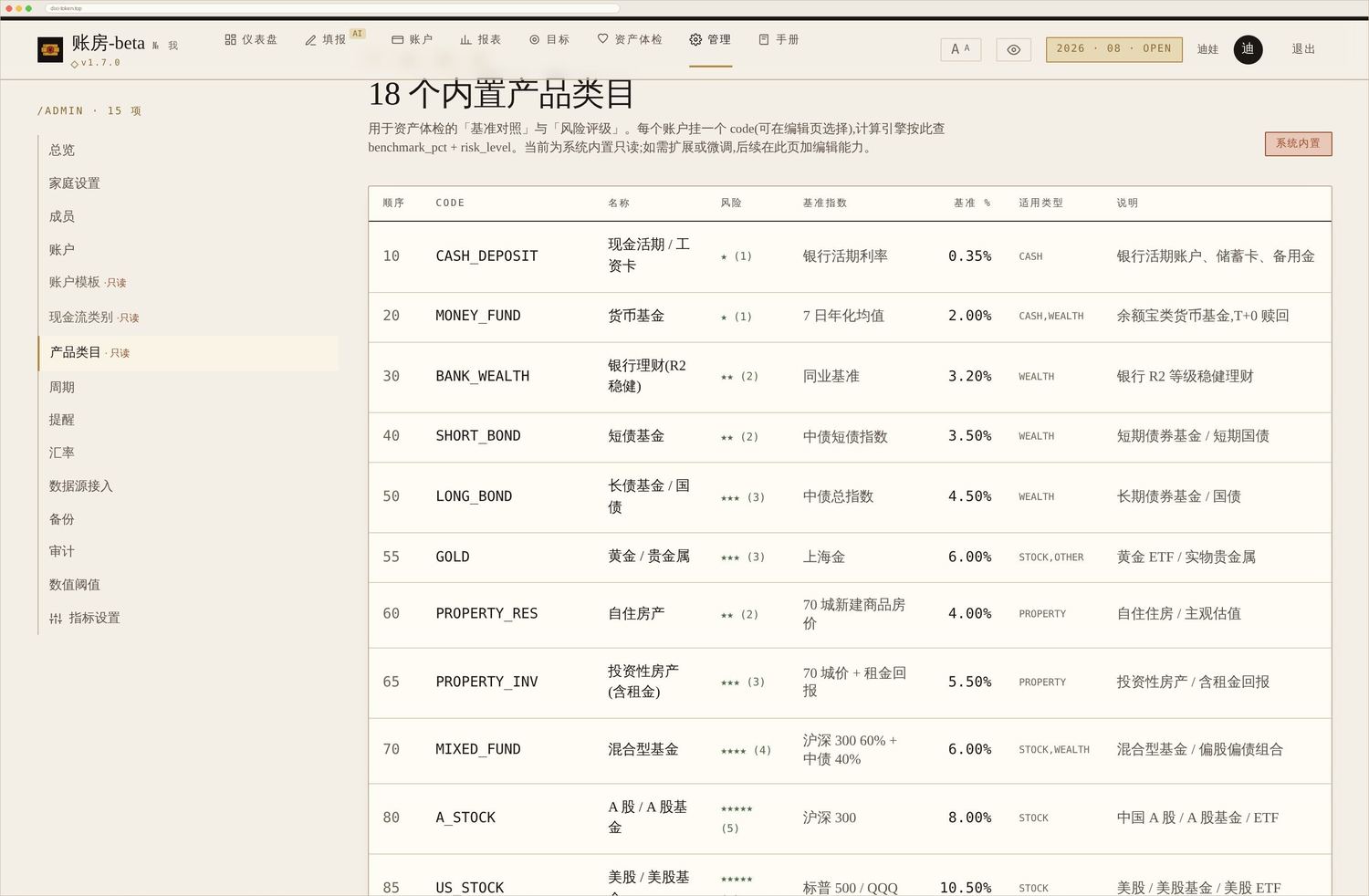Open 账户模板 read-only sidebar item
This screenshot has width=1369, height=896.
point(88,282)
